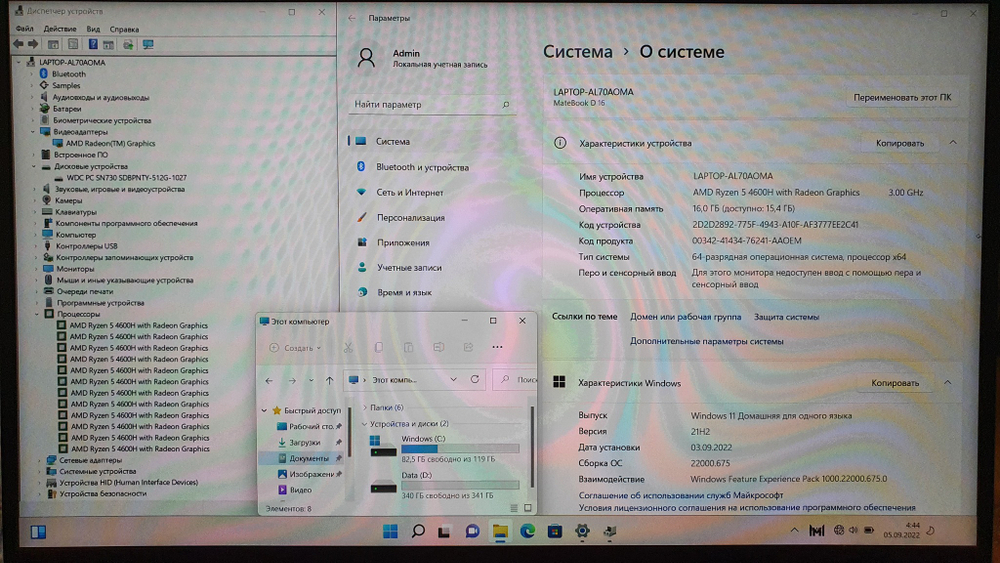Select Мониторы in device tree
1000x563 pixels.
[x=75, y=268]
